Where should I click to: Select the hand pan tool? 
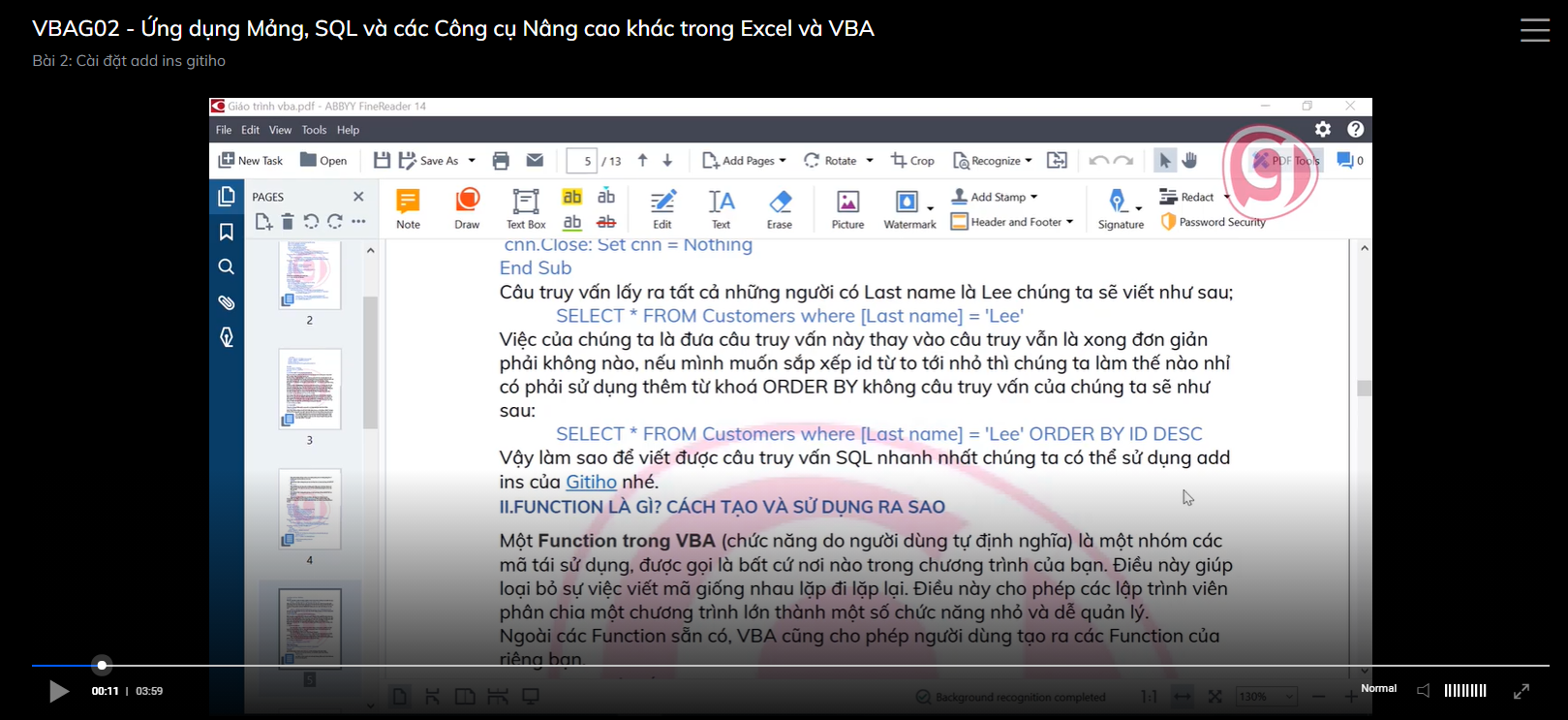coord(1189,161)
